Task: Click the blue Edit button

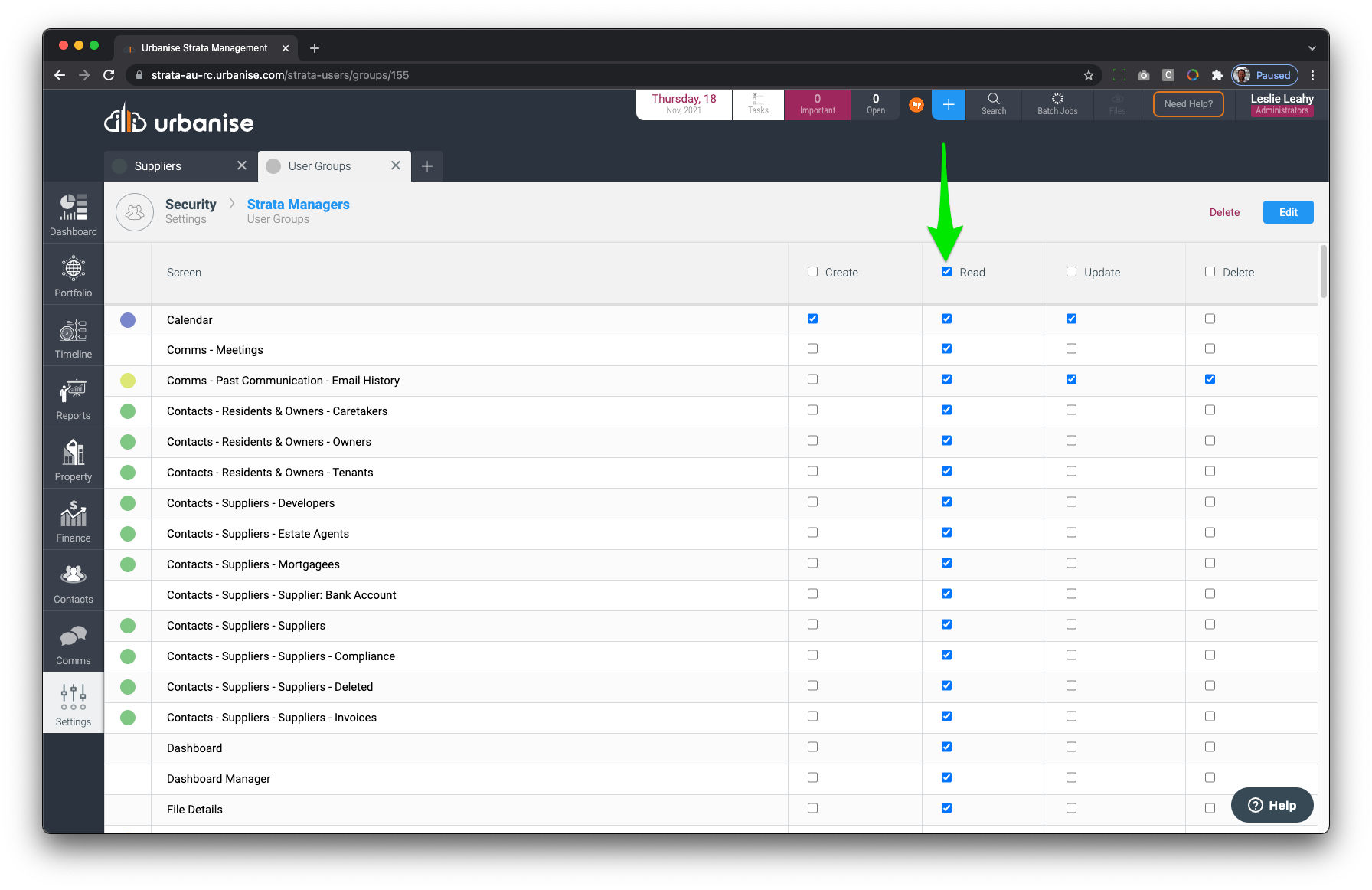Action: click(x=1288, y=212)
